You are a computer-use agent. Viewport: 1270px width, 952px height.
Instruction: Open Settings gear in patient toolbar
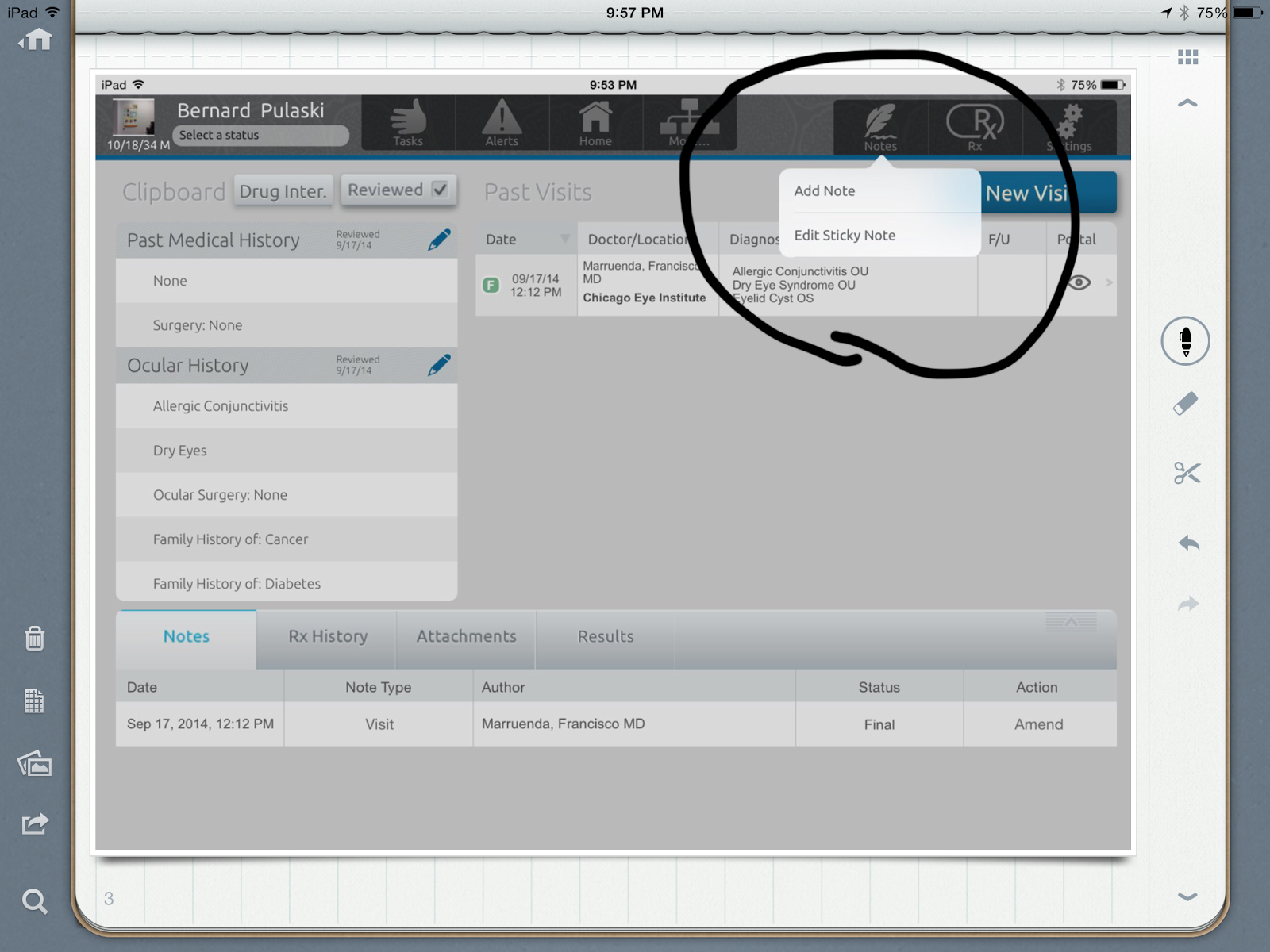(1069, 127)
